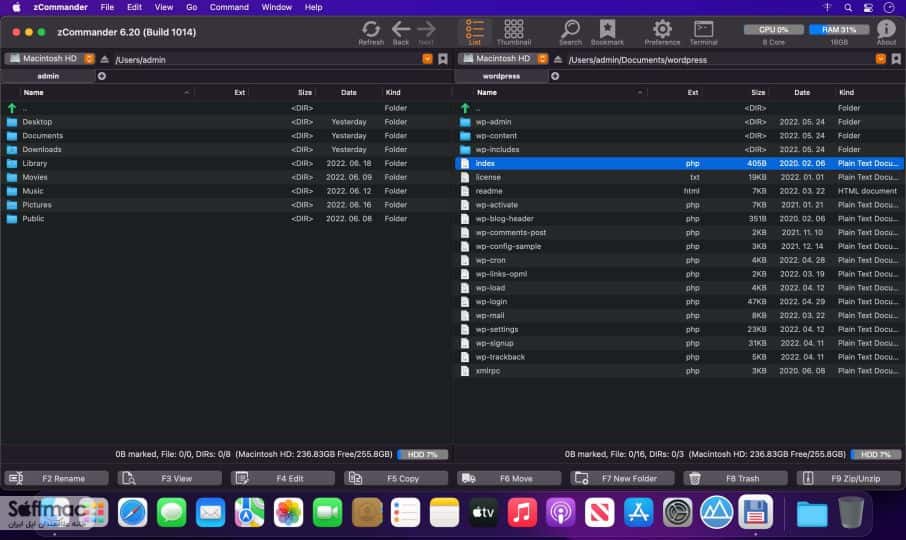Viewport: 906px width, 540px height.
Task: Open Safari from the Dock
Action: click(x=132, y=512)
